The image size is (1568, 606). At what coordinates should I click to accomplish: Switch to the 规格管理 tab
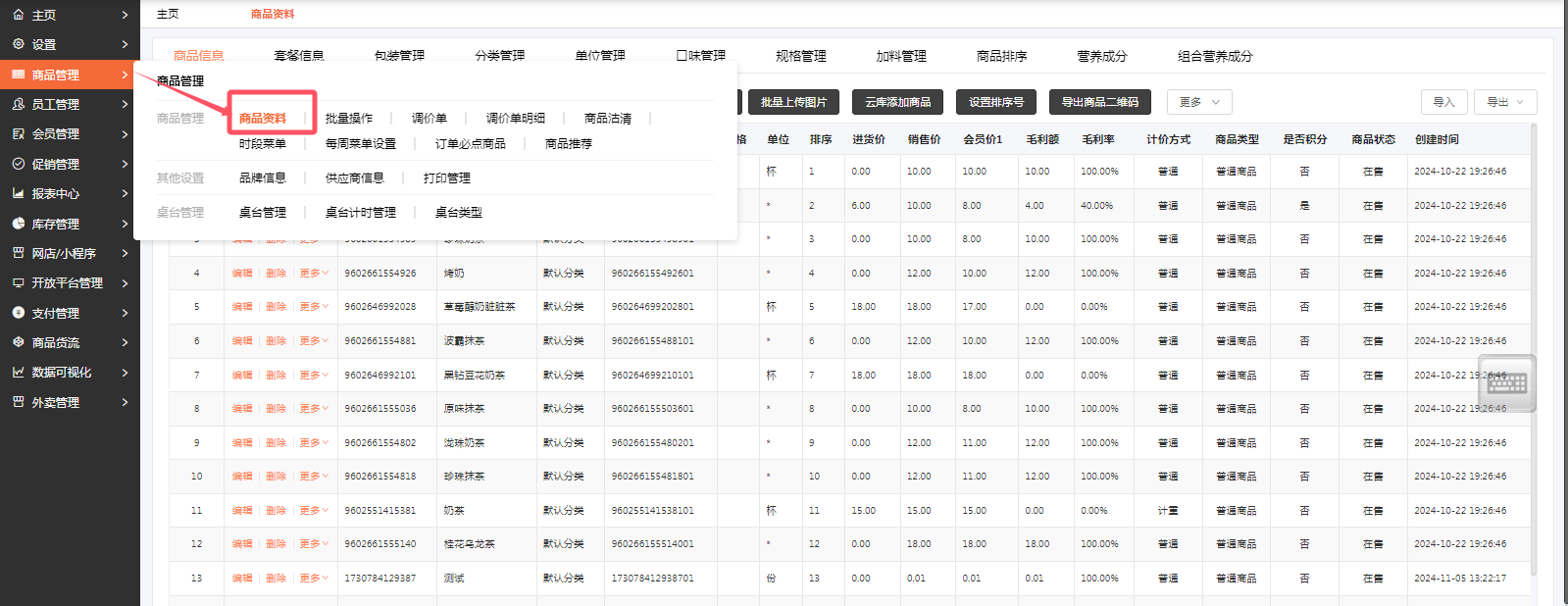[x=800, y=56]
